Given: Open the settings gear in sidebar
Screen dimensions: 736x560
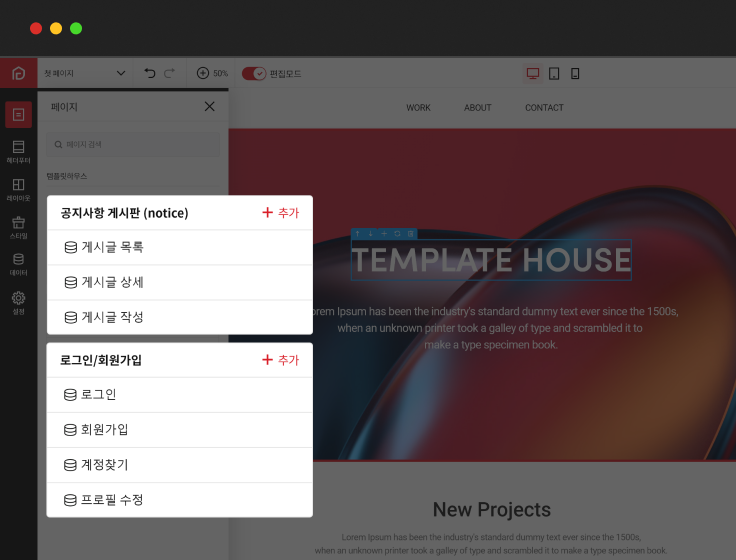Looking at the screenshot, I should click(x=18, y=302).
